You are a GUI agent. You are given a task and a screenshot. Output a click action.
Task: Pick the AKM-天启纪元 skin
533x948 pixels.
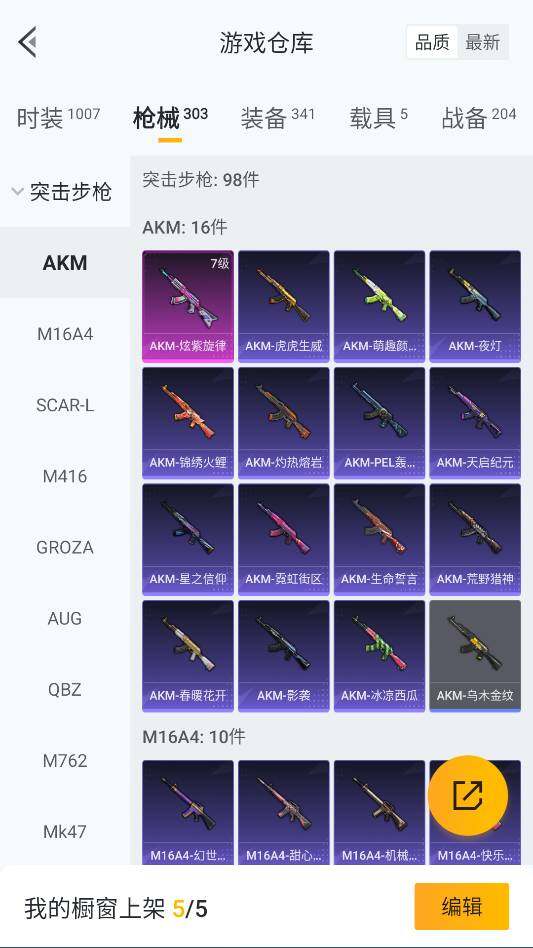[475, 423]
